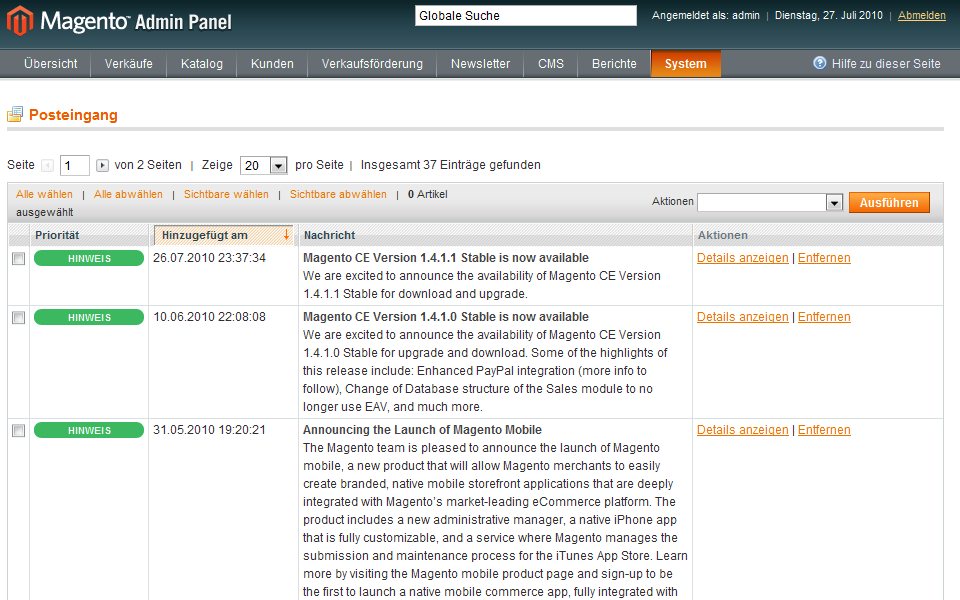Click the sort arrow in Hinzugefügt am
This screenshot has height=600, width=960.
286,234
